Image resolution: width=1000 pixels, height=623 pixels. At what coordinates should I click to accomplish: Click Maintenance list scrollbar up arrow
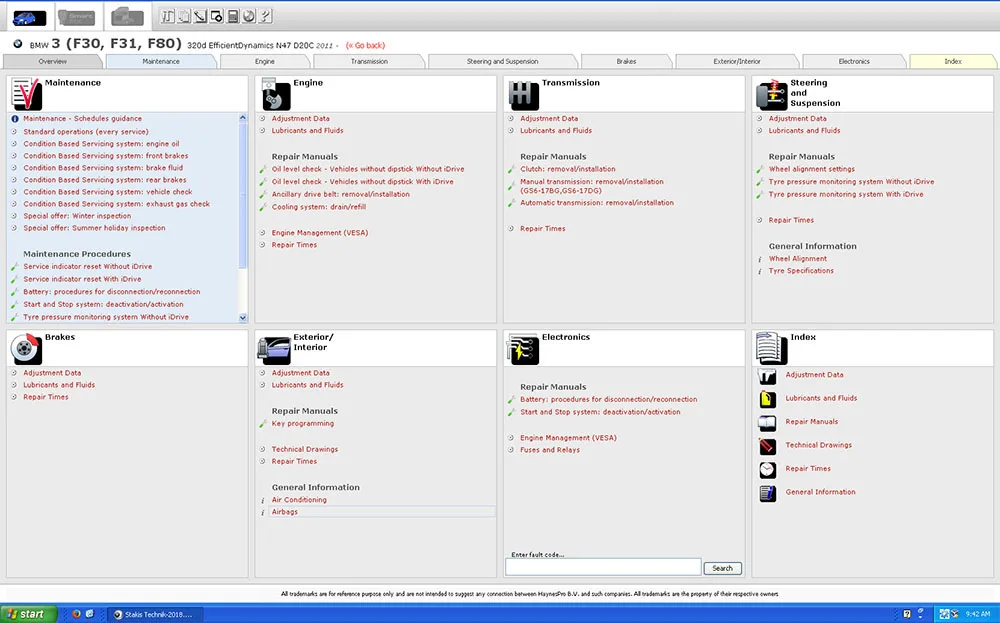pos(242,118)
